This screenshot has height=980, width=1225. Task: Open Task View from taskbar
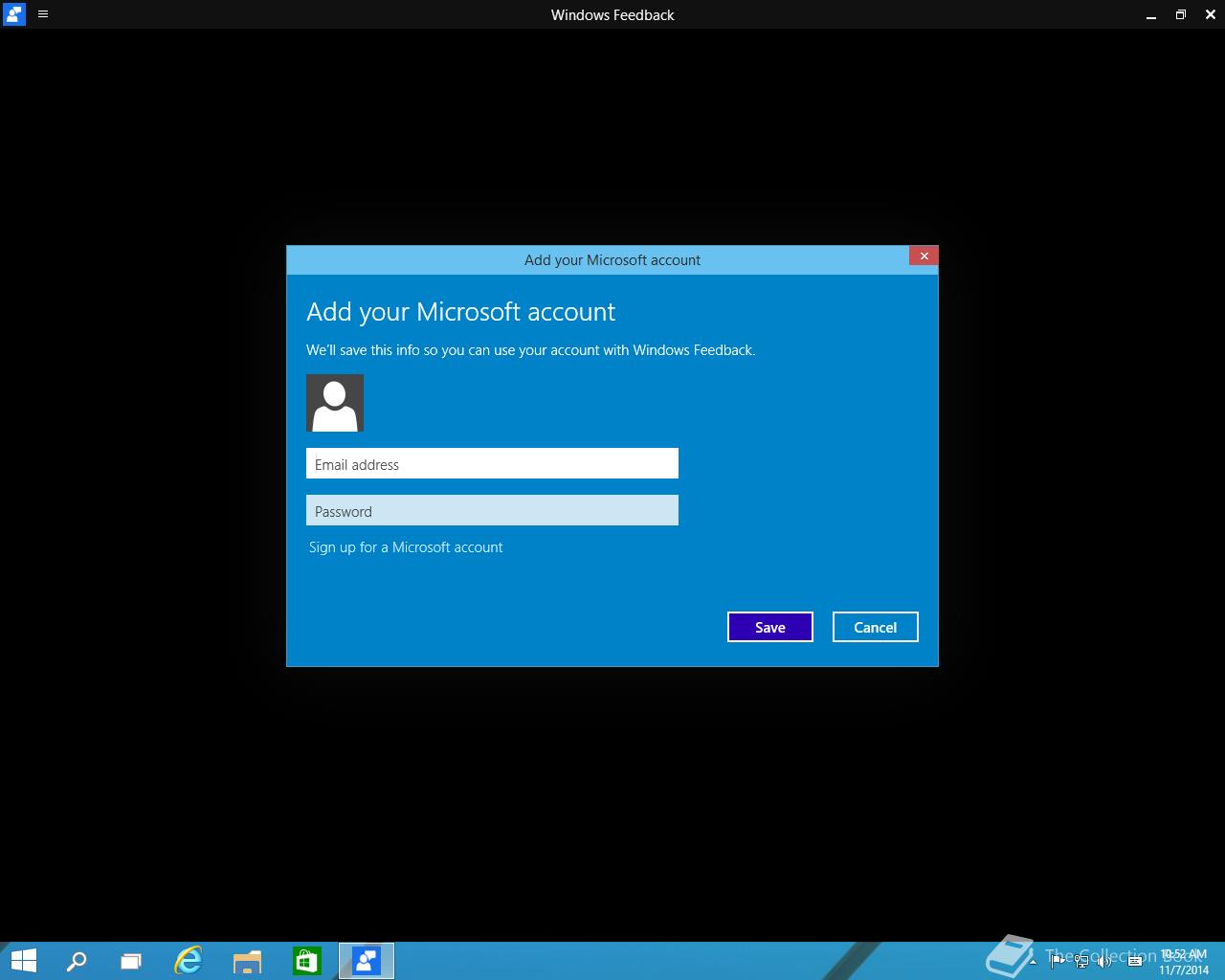point(131,960)
